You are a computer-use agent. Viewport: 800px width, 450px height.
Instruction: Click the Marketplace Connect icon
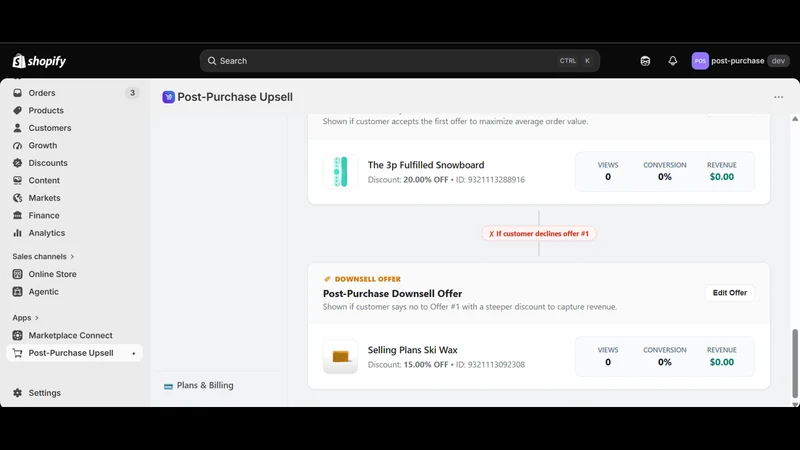pyautogui.click(x=17, y=335)
